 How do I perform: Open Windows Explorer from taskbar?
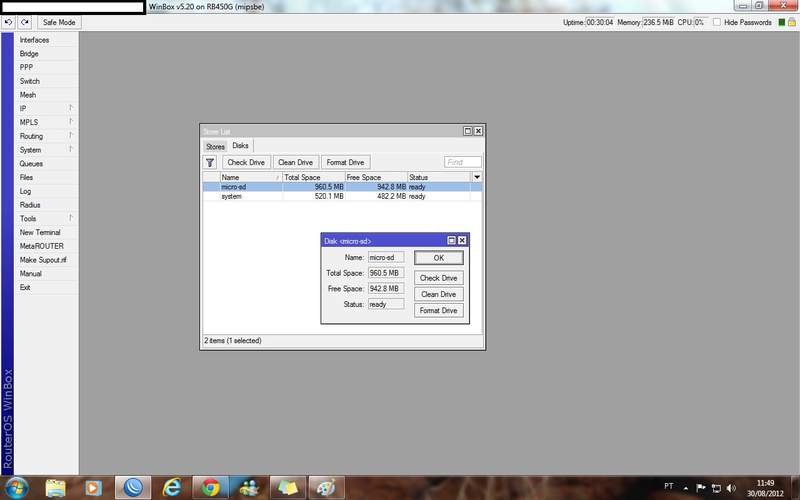(55, 488)
